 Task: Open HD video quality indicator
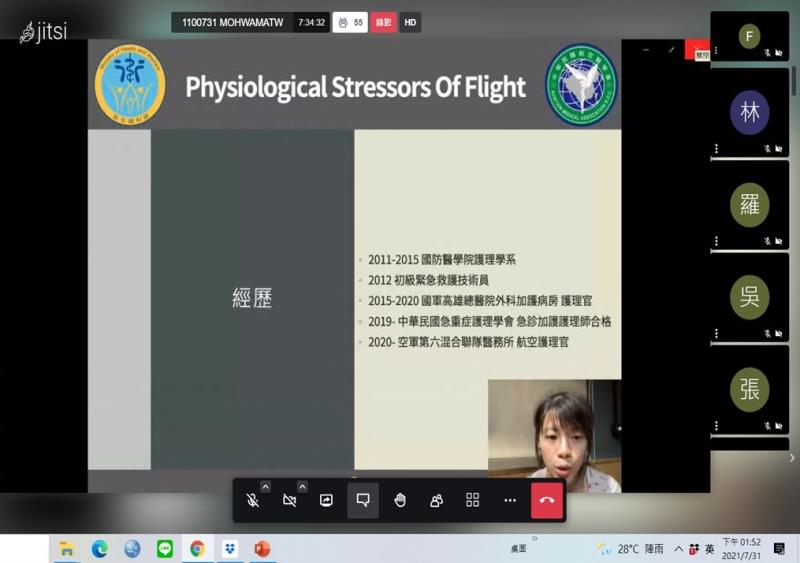click(x=410, y=22)
